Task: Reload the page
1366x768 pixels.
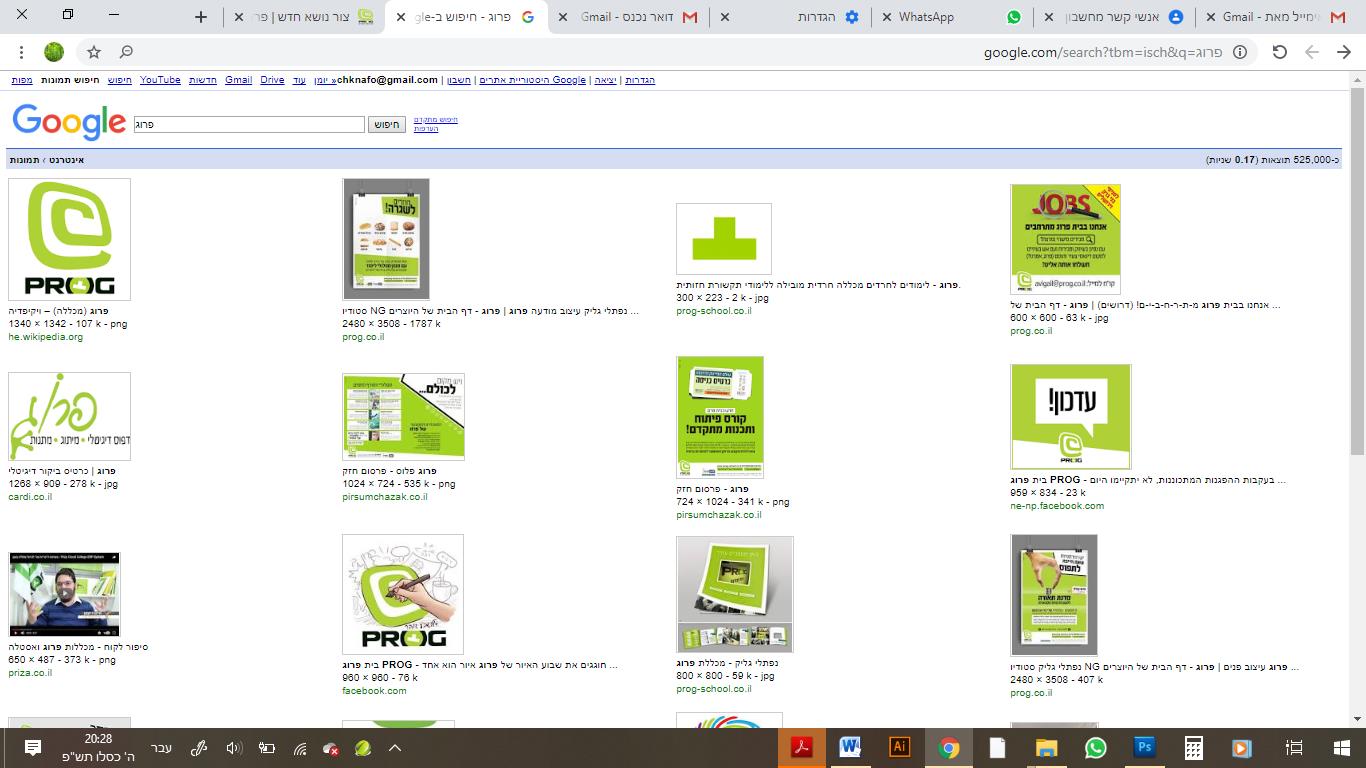Action: (x=1279, y=52)
